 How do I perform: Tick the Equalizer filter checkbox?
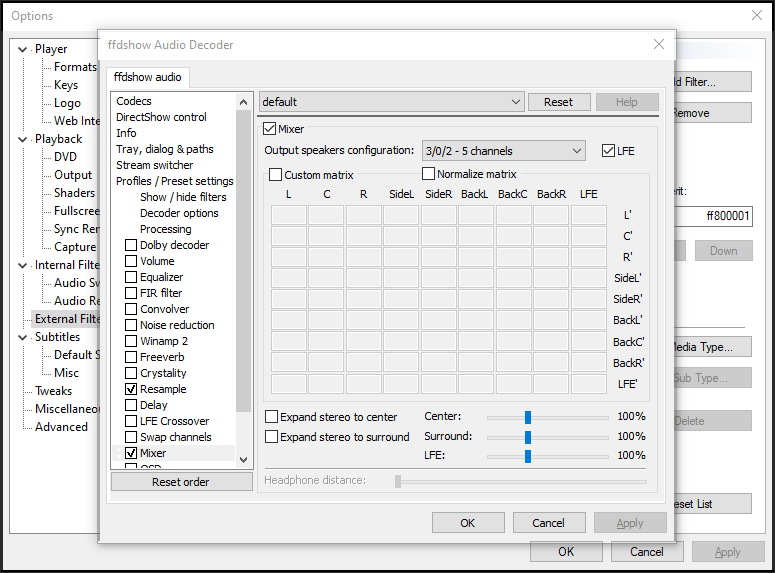pos(131,277)
